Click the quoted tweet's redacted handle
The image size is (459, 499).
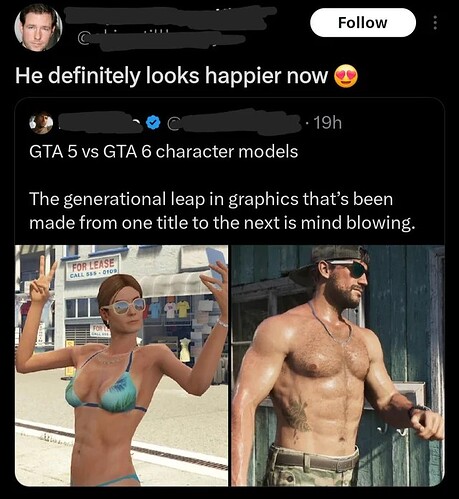[x=237, y=123]
